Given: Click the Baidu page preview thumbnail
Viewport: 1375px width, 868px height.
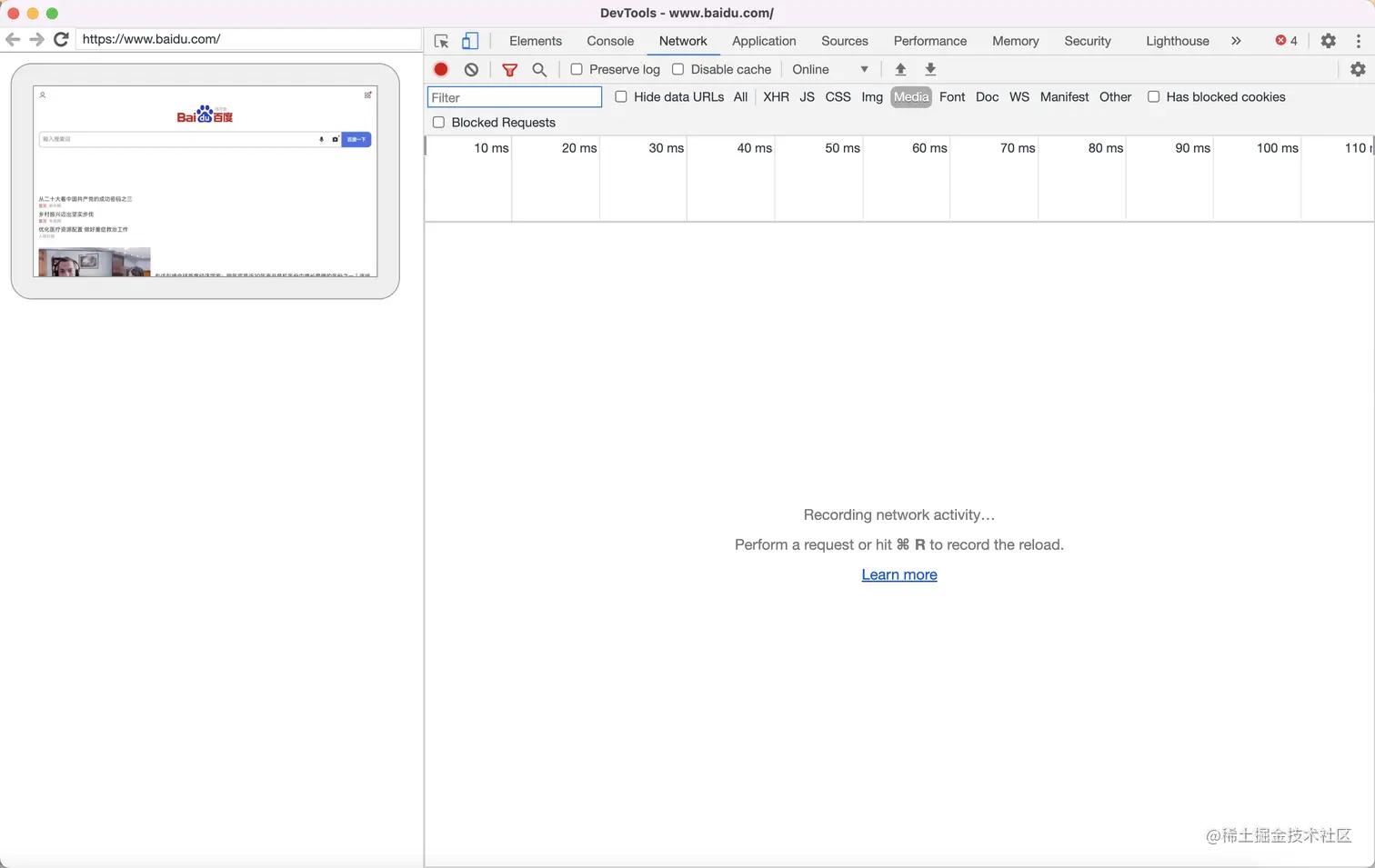Looking at the screenshot, I should [206, 181].
